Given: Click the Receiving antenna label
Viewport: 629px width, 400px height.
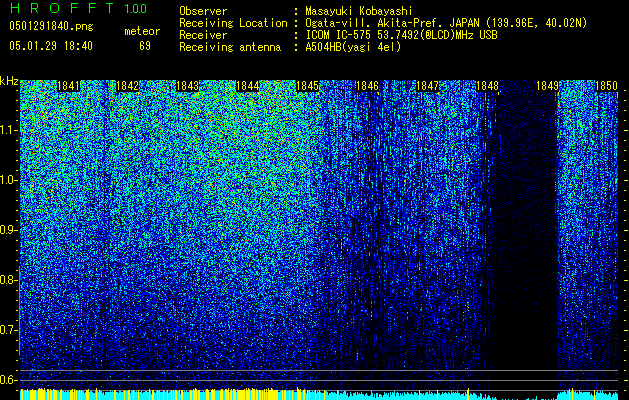Looking at the screenshot, I should pyautogui.click(x=230, y=47).
